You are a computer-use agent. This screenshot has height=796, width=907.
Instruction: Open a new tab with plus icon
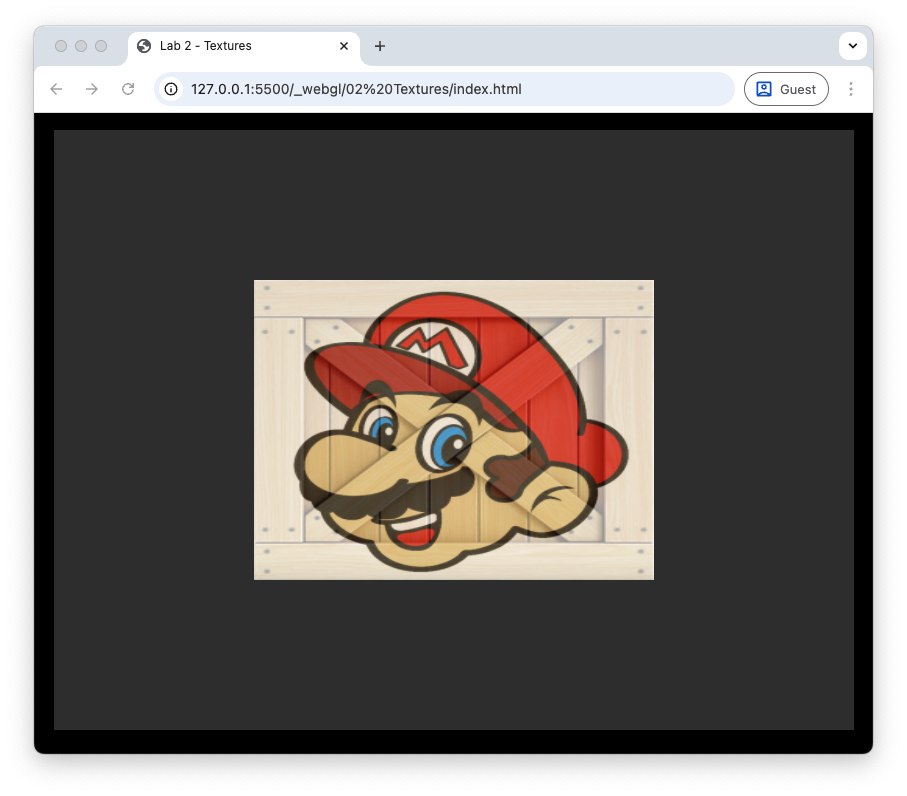(380, 46)
